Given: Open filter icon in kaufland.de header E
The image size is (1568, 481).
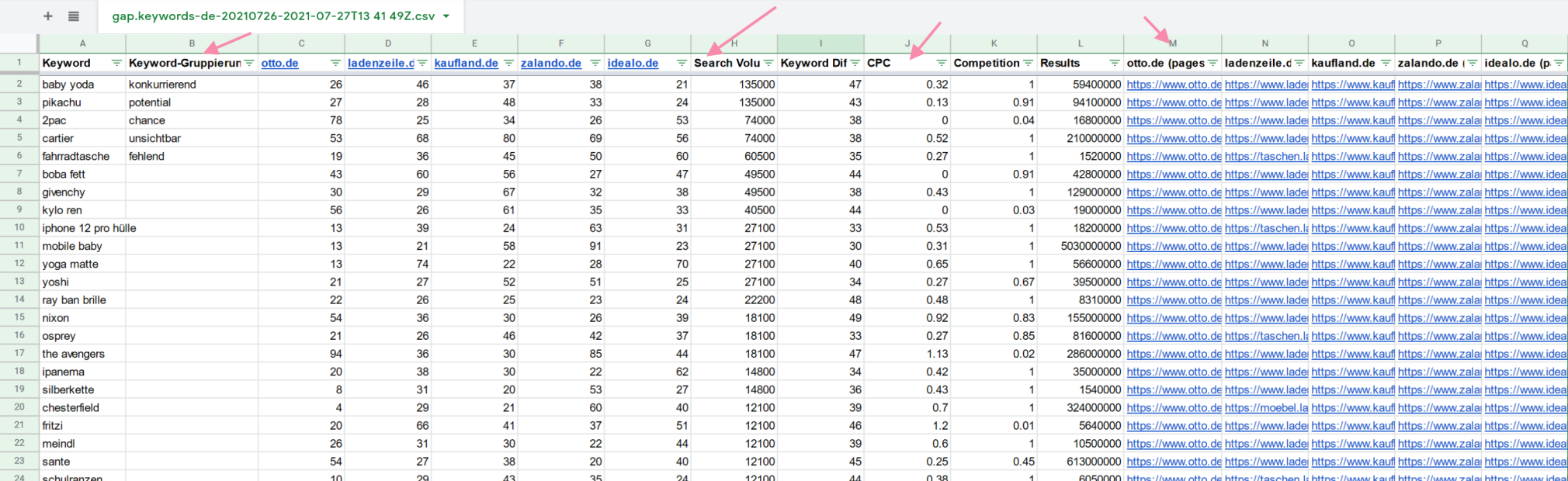Looking at the screenshot, I should pyautogui.click(x=508, y=63).
